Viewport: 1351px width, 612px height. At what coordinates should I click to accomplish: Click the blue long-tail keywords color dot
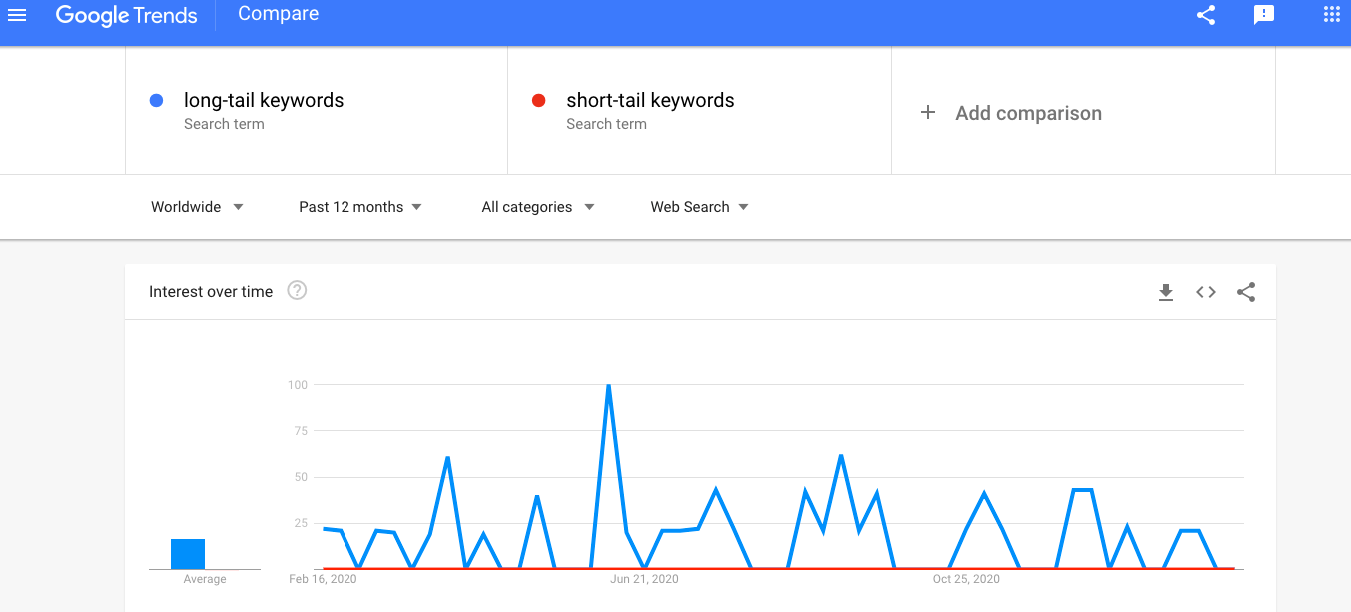coord(156,100)
